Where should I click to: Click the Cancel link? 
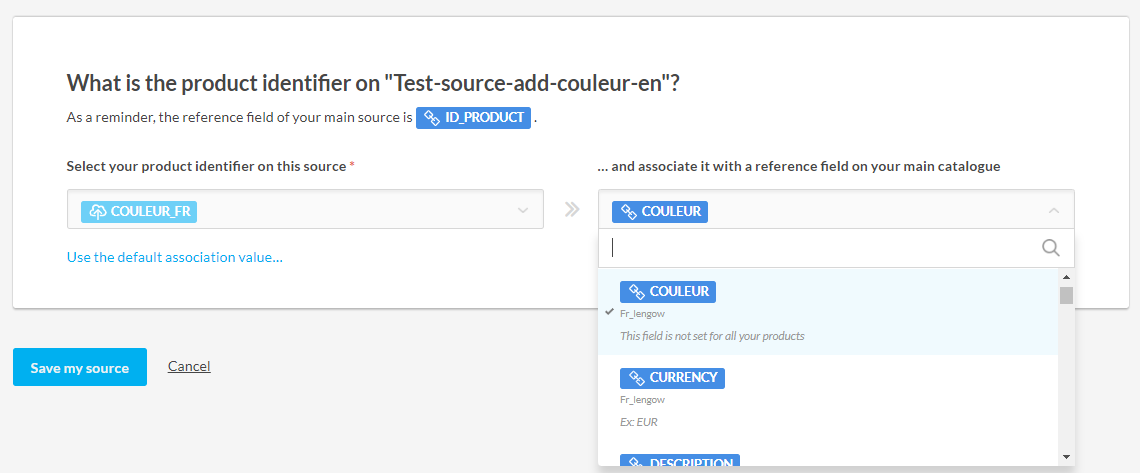[x=189, y=366]
